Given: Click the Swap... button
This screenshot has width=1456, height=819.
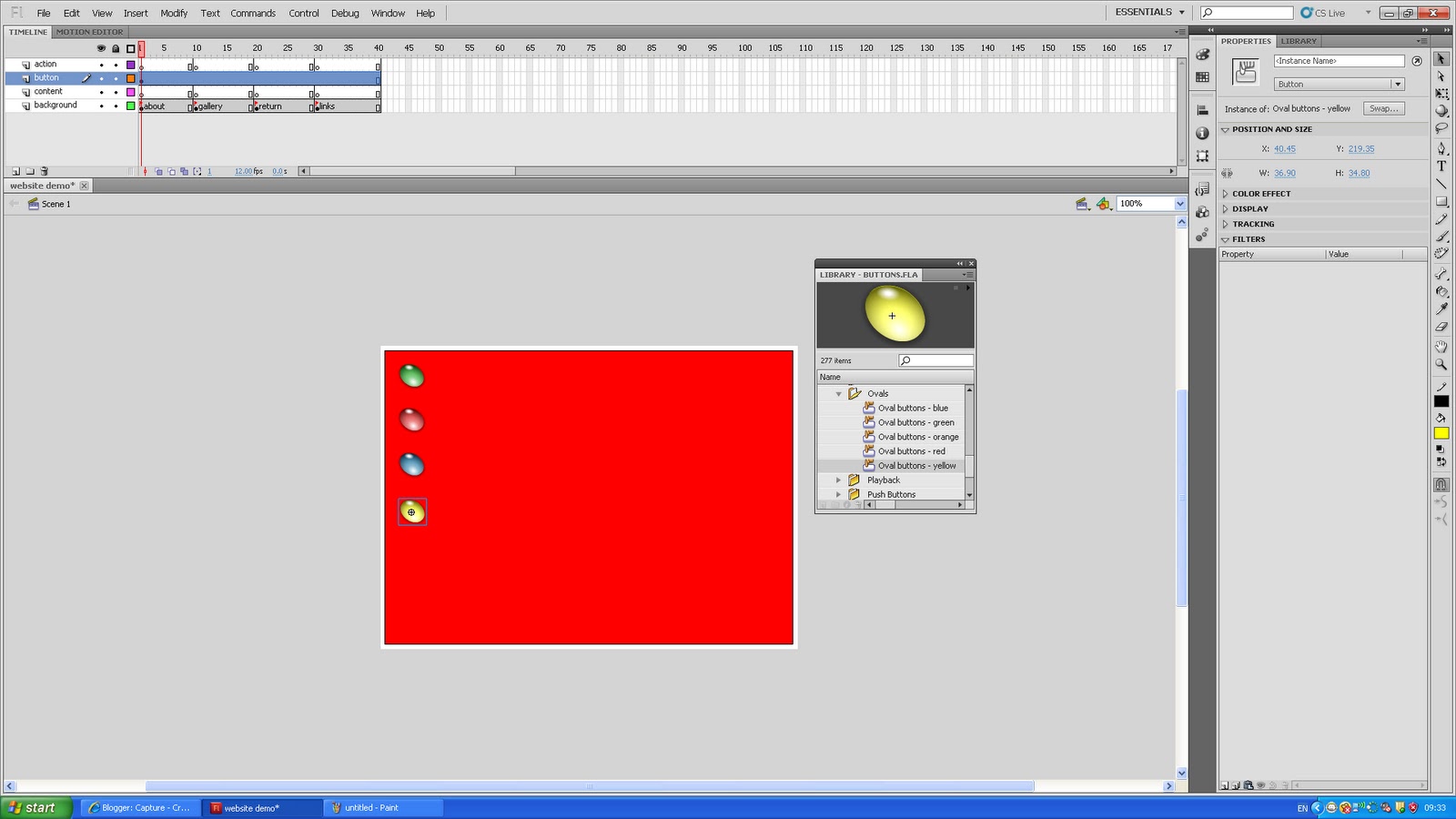Looking at the screenshot, I should pos(1383,108).
